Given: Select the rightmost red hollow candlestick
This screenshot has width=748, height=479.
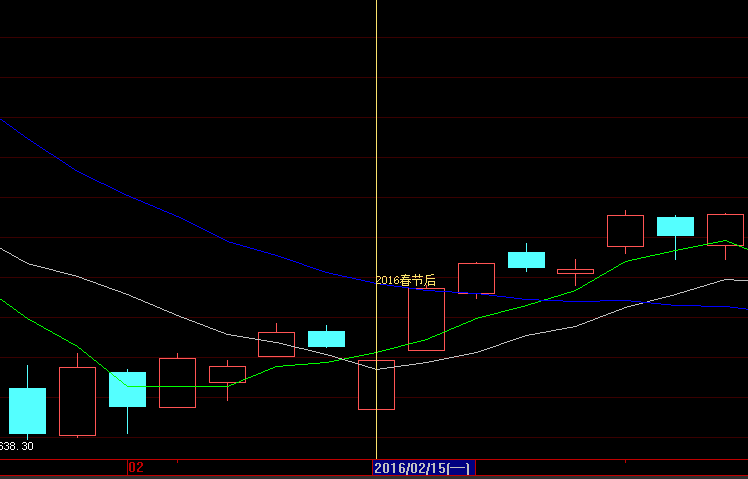Looking at the screenshot, I should [x=725, y=230].
